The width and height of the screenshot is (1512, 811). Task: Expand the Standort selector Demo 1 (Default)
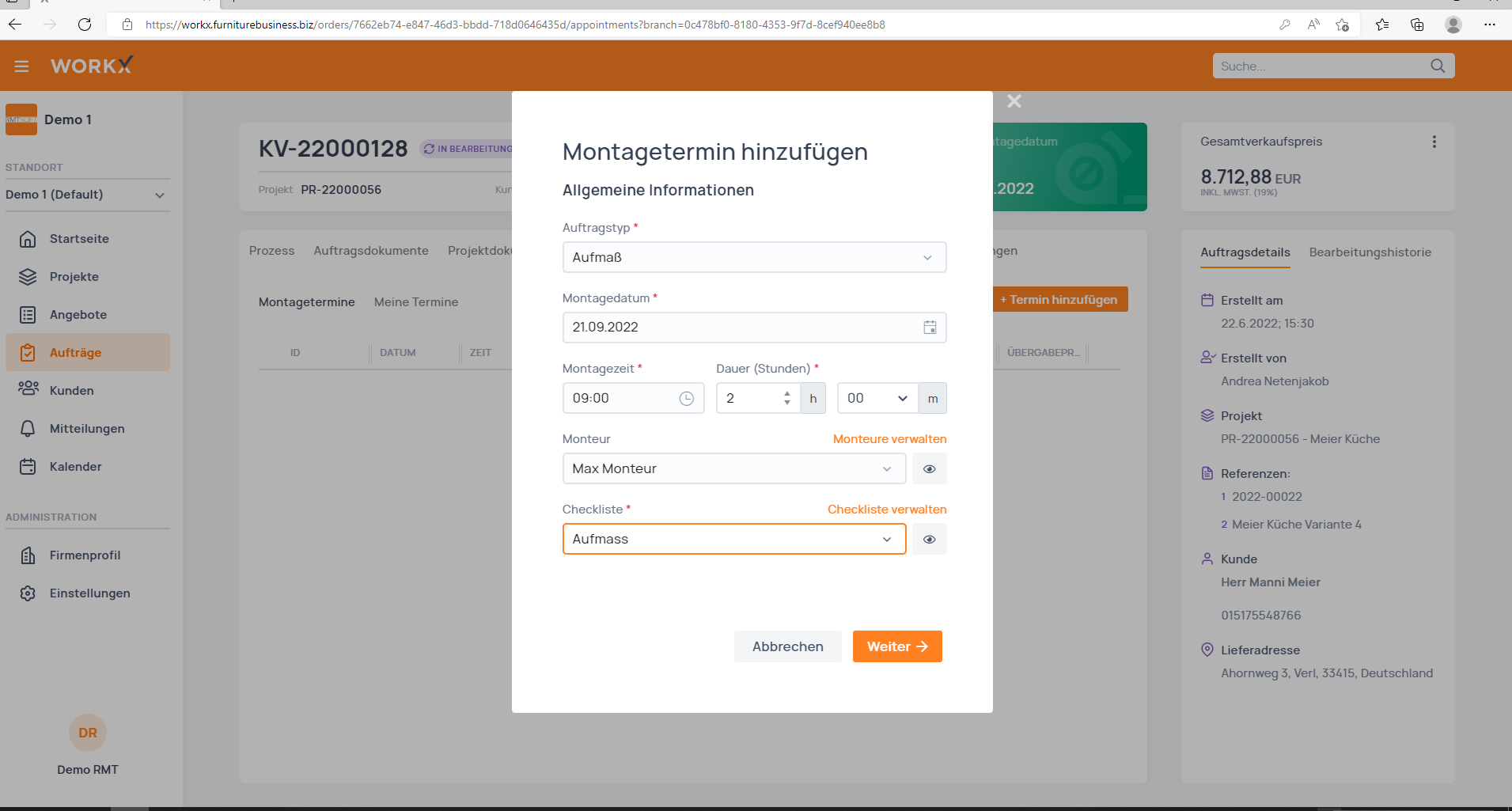coord(85,195)
